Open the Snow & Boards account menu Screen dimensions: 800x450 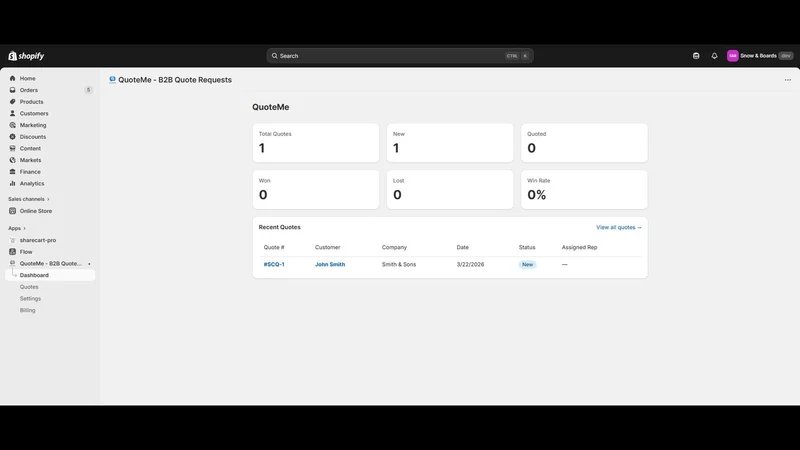(x=760, y=56)
